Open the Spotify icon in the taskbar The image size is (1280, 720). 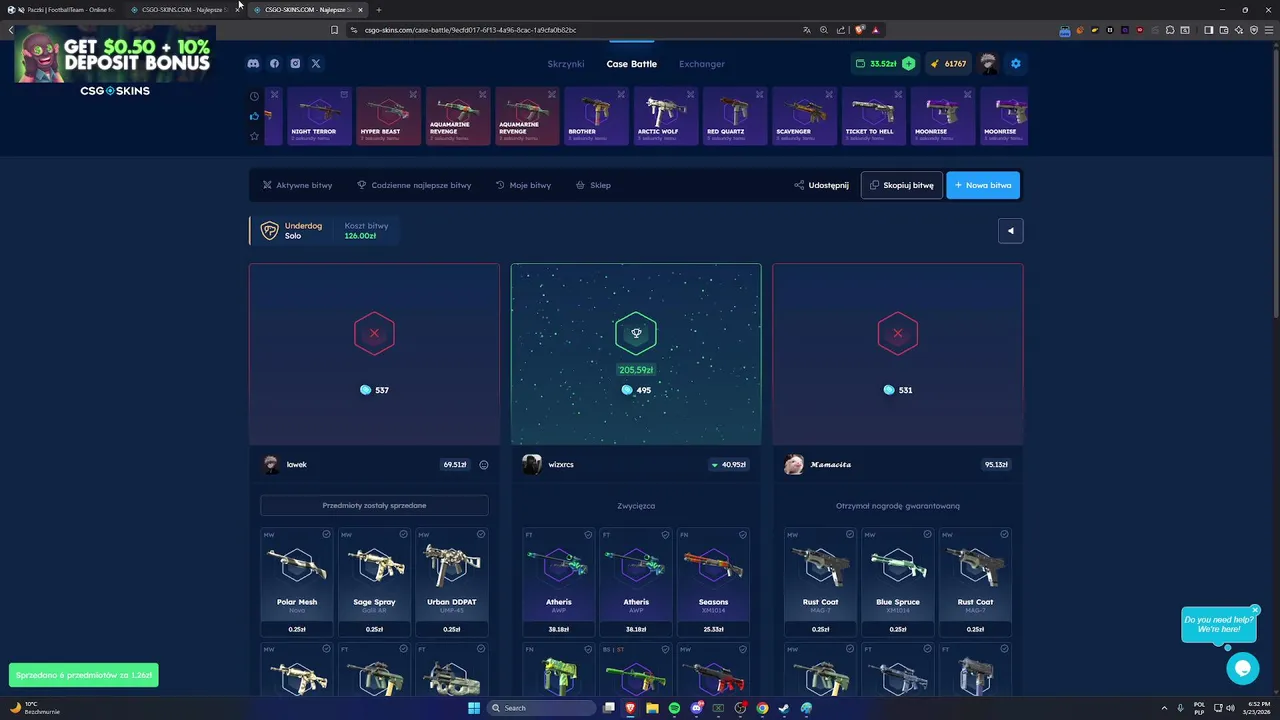(674, 708)
